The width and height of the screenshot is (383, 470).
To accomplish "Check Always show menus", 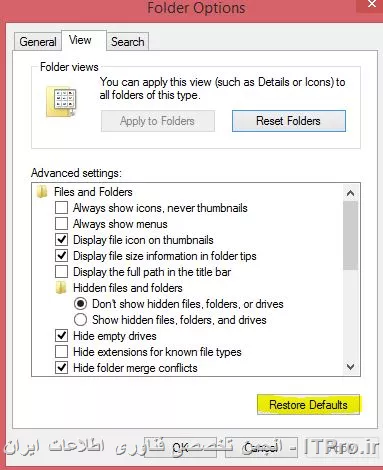I will click(61, 224).
